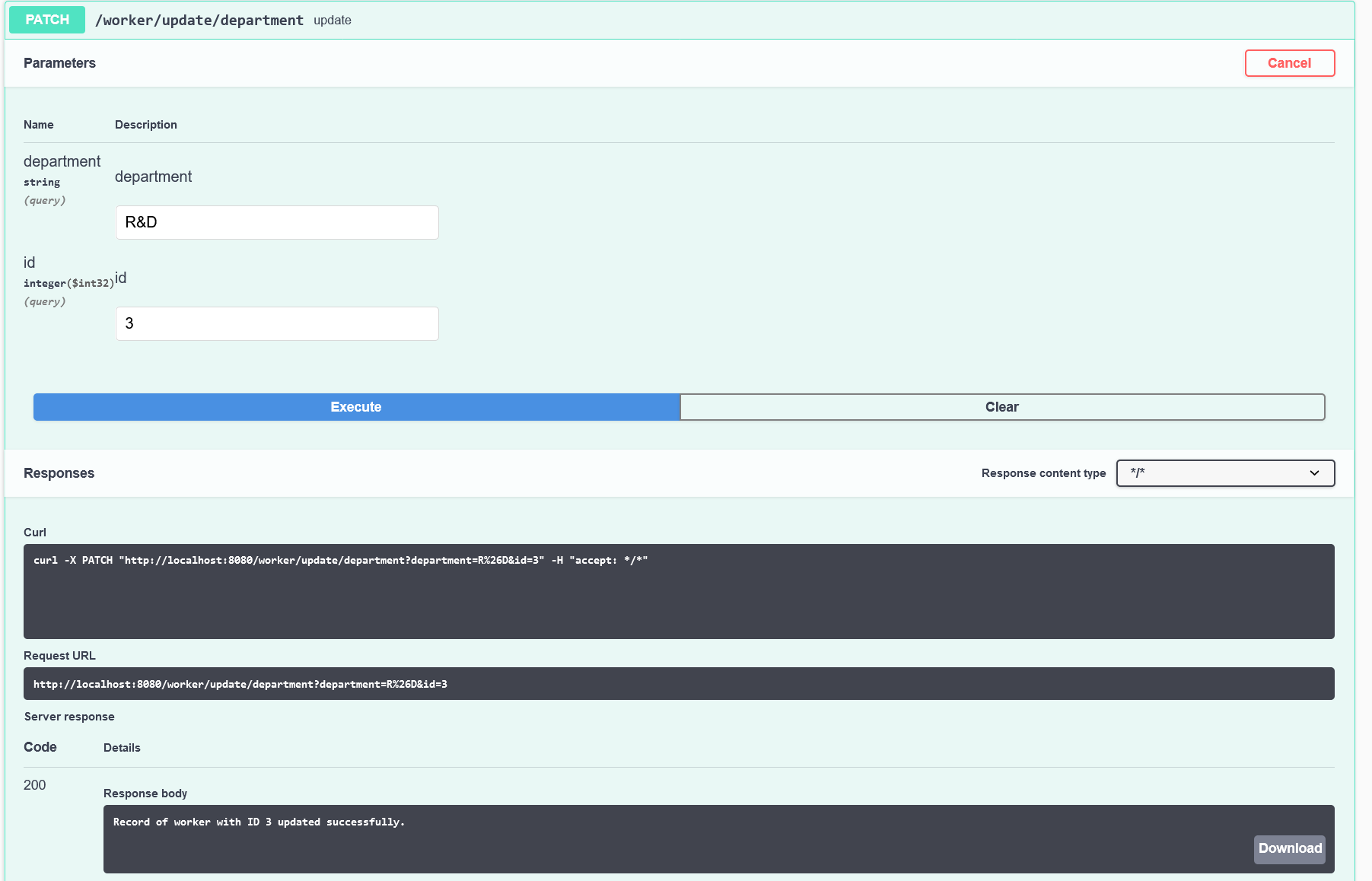The height and width of the screenshot is (881, 1372).
Task: Click the 'string' type label under department
Action: coord(42,182)
